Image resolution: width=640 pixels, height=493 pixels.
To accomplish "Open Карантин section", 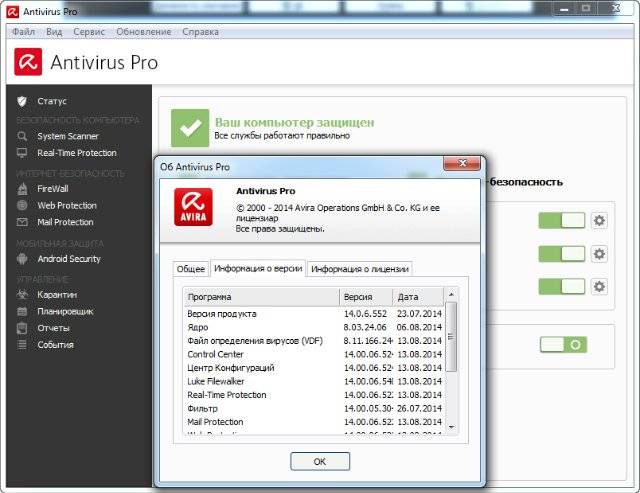I will [x=57, y=295].
